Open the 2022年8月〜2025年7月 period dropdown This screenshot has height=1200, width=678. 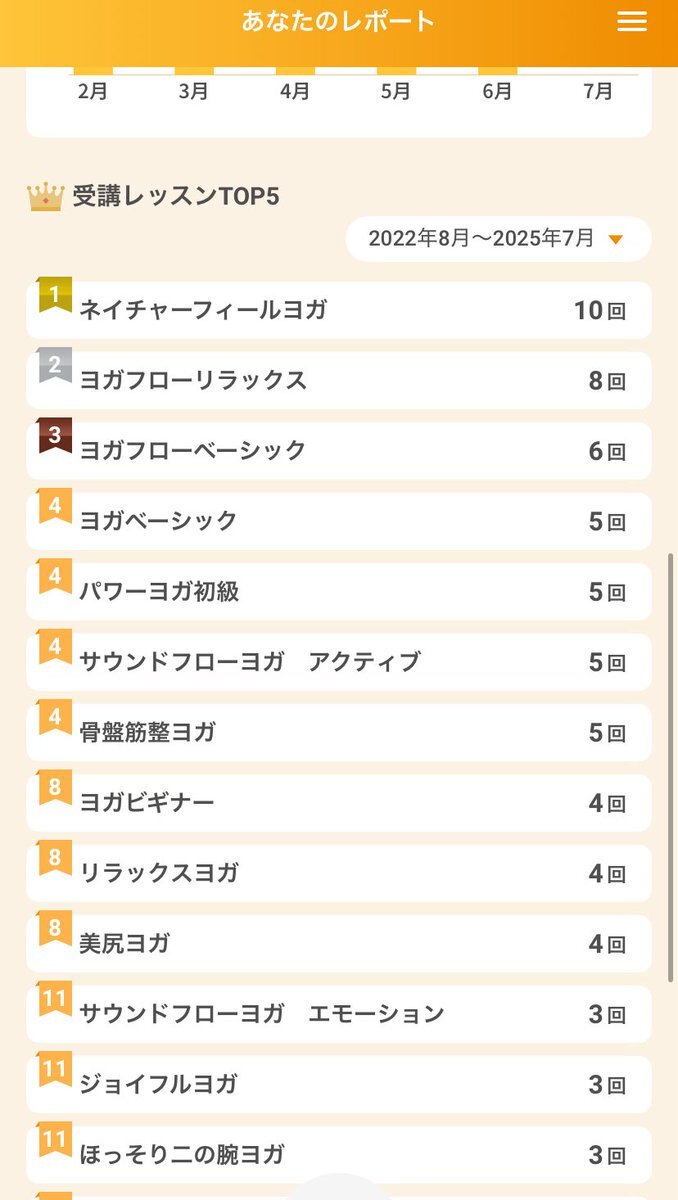pyautogui.click(x=498, y=239)
